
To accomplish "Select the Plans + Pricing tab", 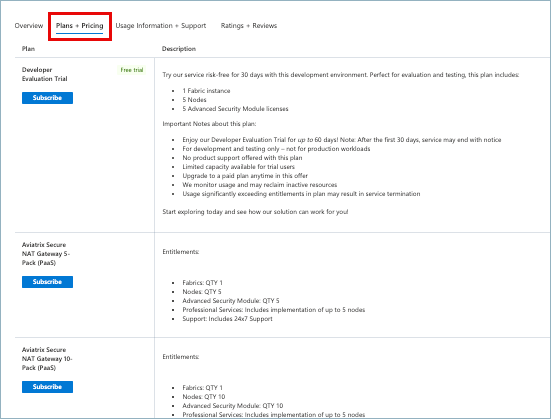I will tap(79, 26).
